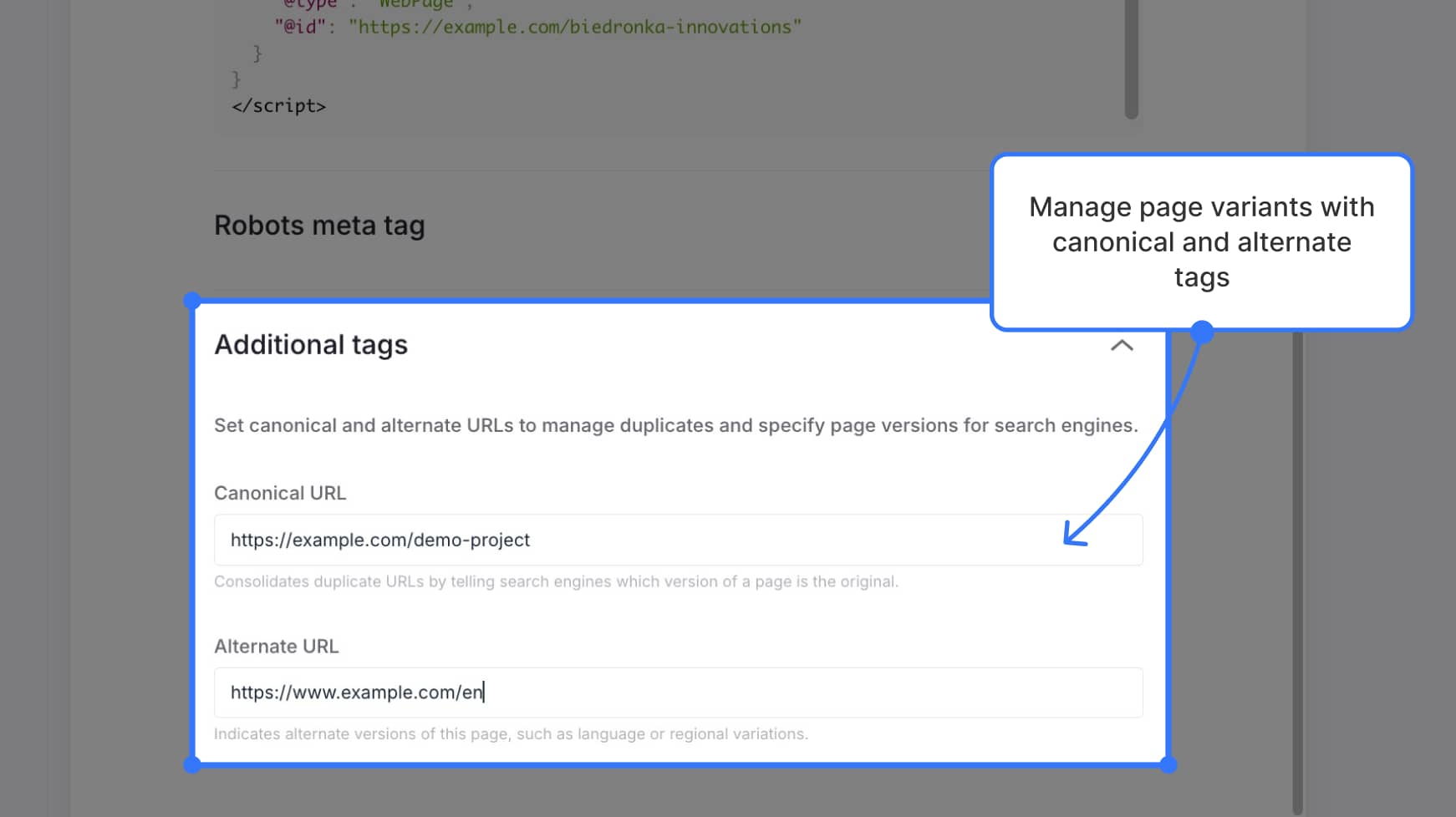Click the Canonical URL input field
Screen dimensions: 1456x817
coord(678,540)
